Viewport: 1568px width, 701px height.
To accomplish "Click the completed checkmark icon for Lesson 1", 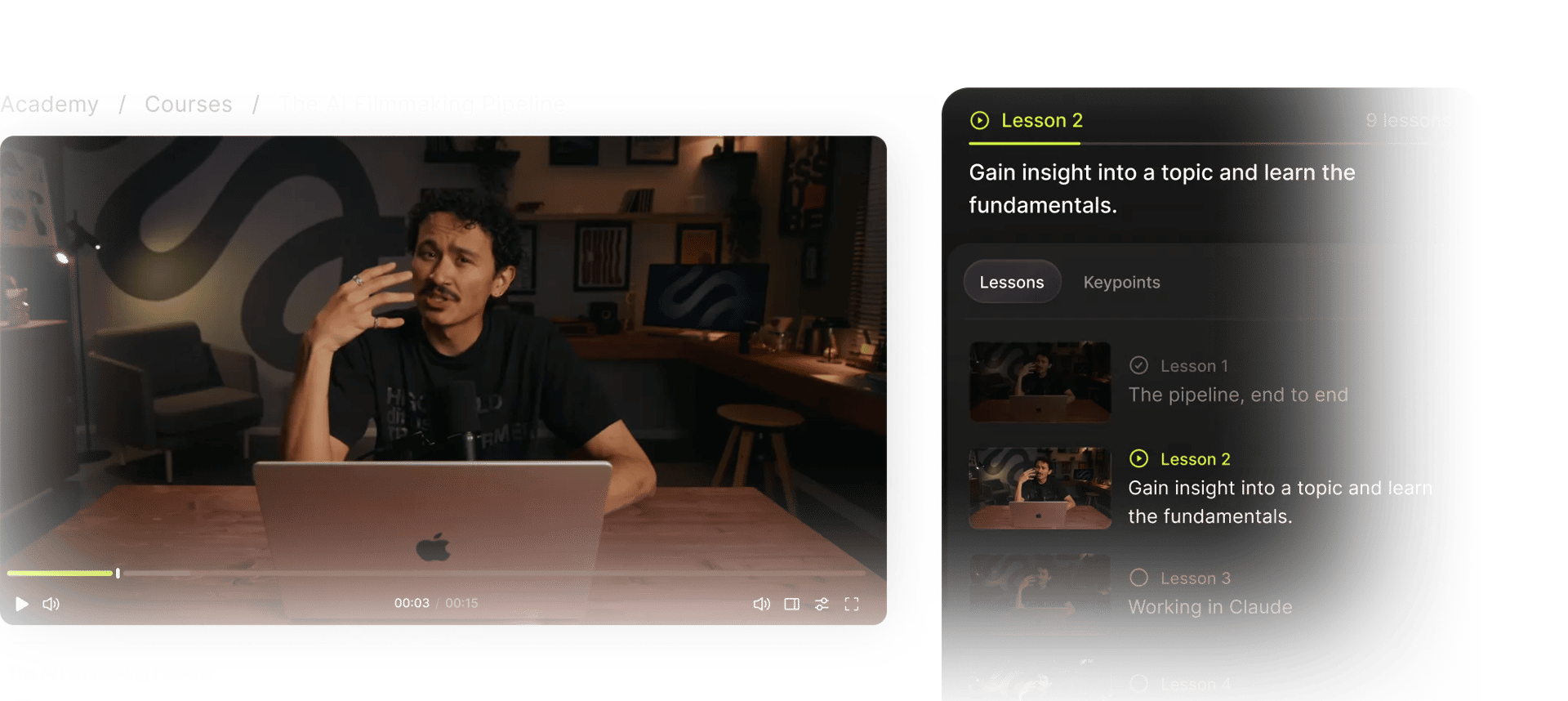I will coord(1138,365).
